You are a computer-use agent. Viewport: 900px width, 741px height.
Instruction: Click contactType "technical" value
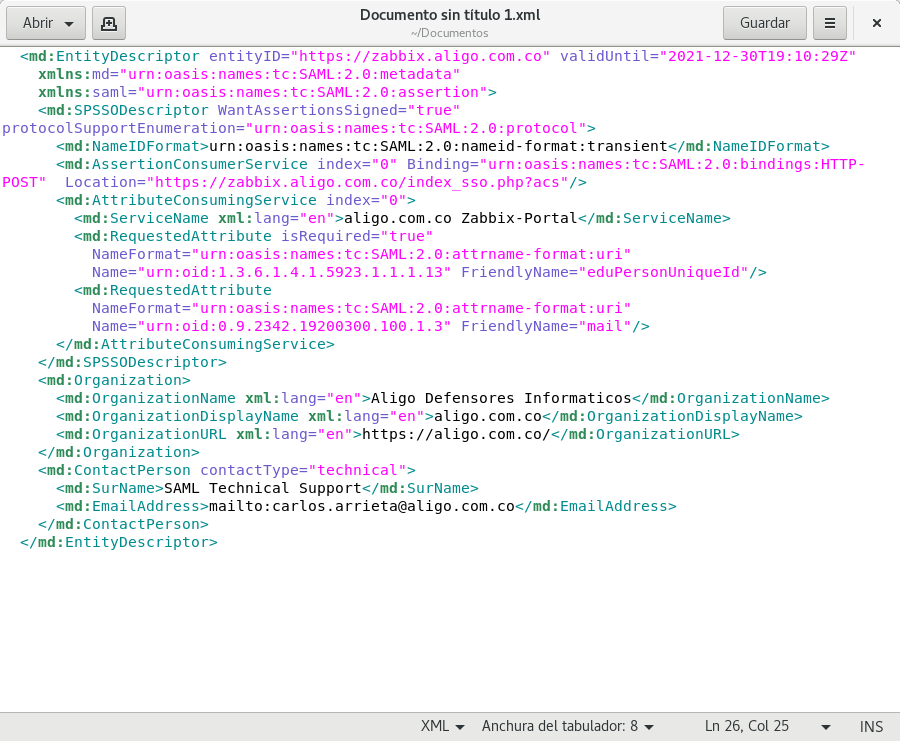357,471
